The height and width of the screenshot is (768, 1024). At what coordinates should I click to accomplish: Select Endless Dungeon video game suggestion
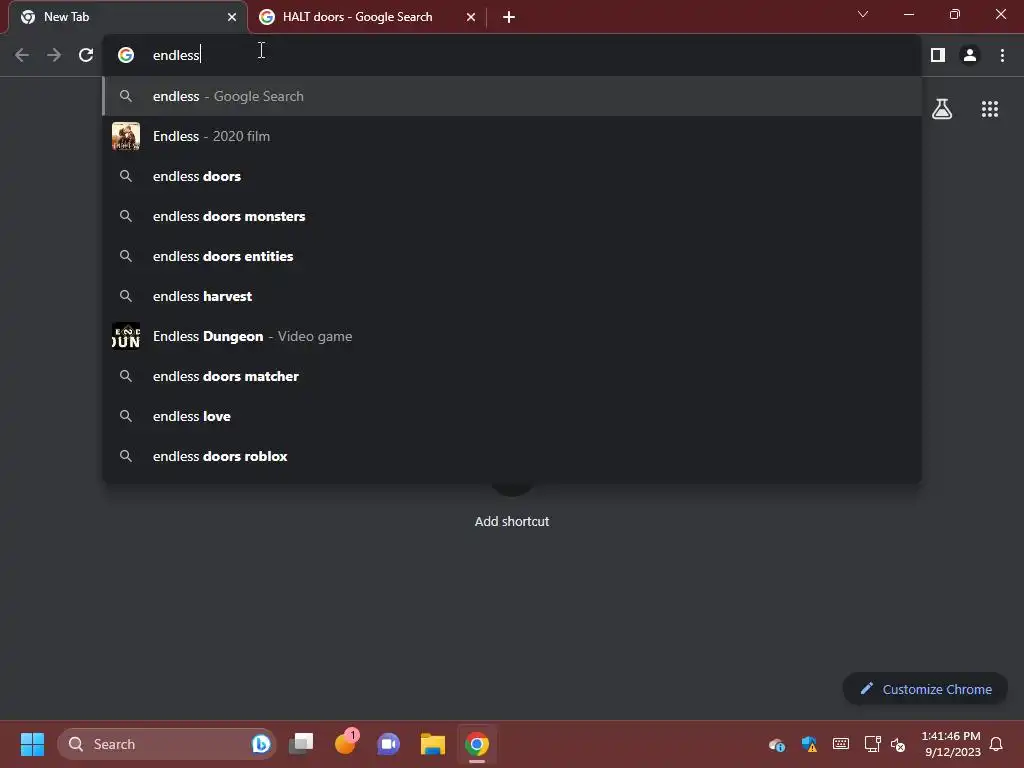click(x=512, y=336)
